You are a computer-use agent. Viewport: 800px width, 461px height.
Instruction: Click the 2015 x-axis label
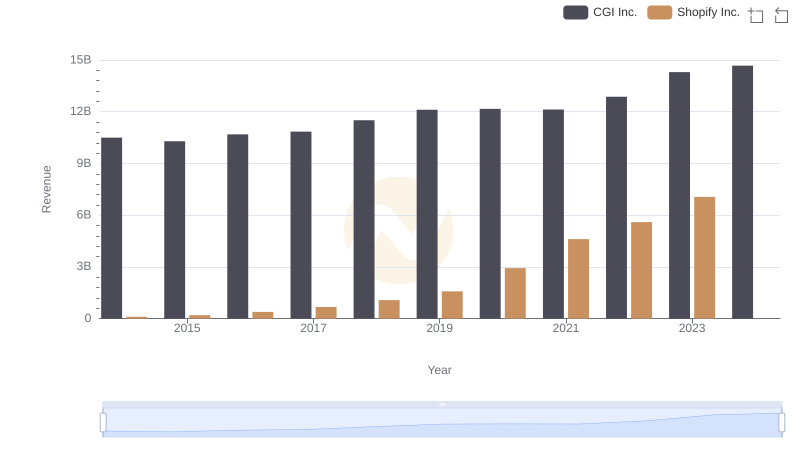[187, 328]
